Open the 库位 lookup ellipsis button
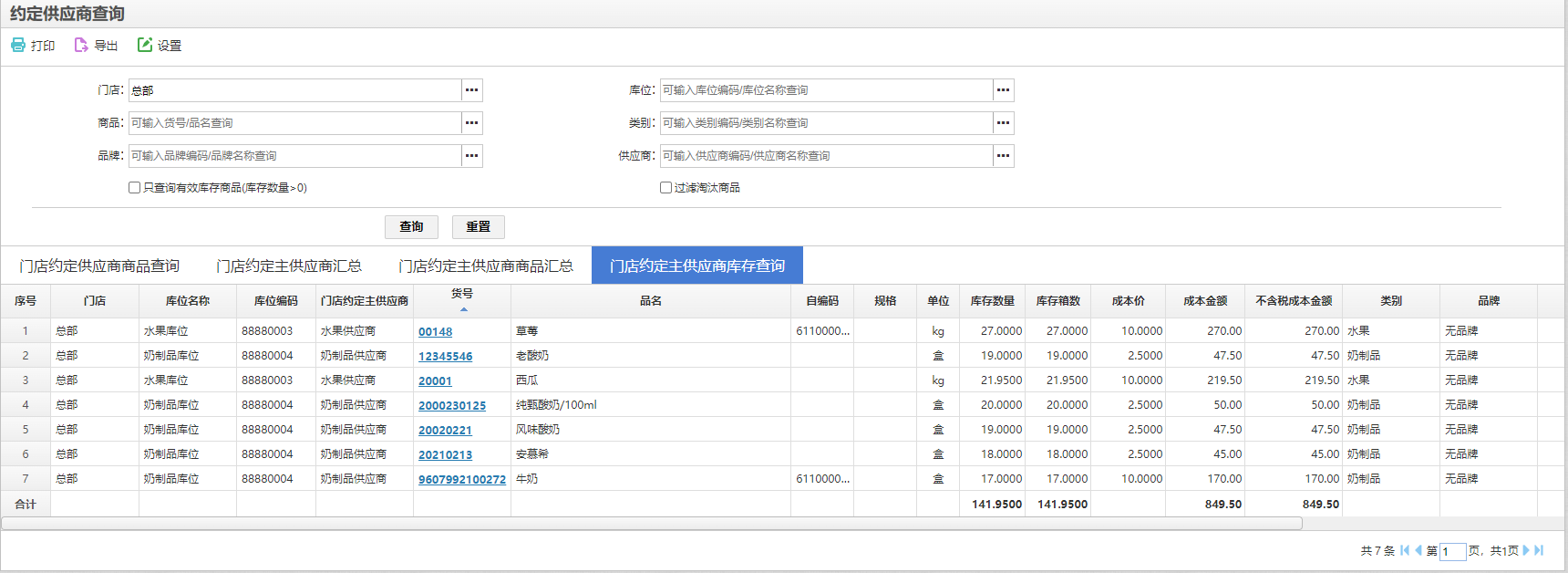1568x573 pixels. coord(1003,90)
